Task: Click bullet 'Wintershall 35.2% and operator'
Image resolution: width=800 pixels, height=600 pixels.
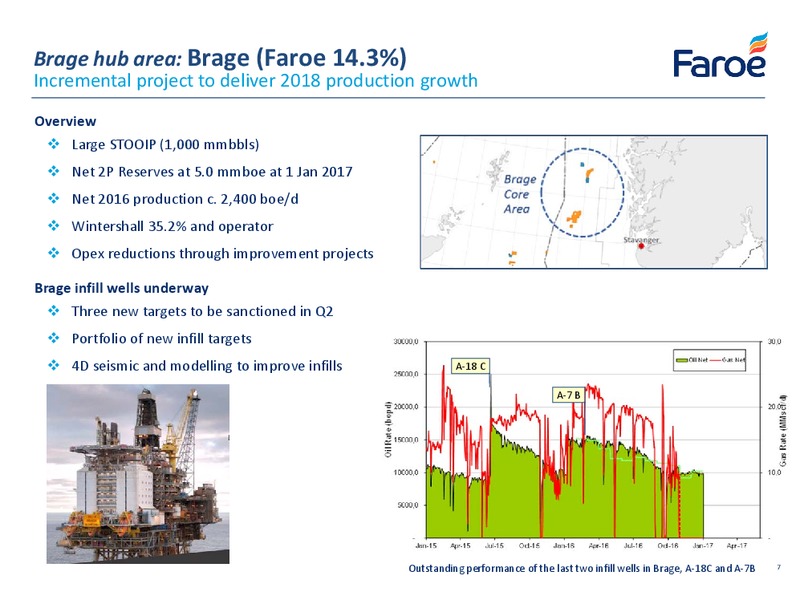Action: [x=172, y=227]
